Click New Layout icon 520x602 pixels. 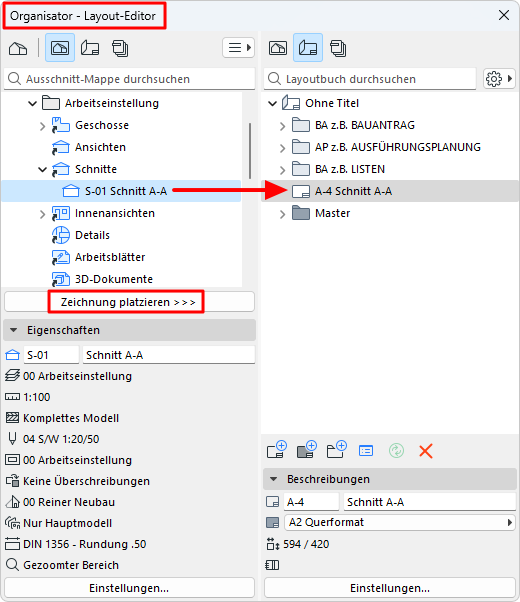click(277, 450)
